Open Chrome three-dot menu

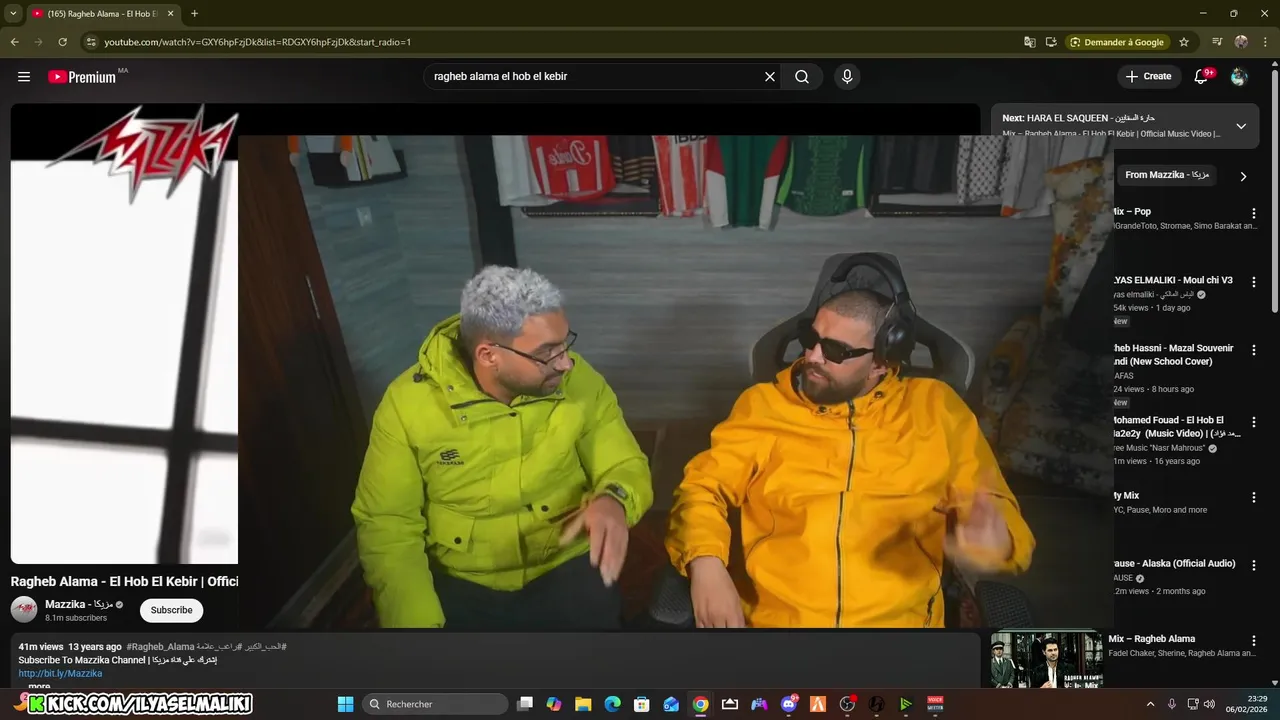click(x=1265, y=42)
